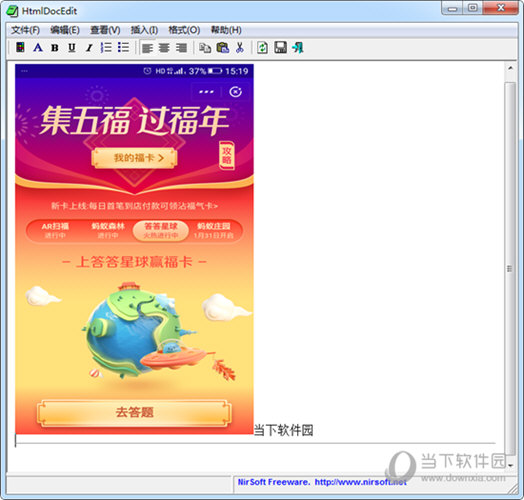Click the refresh document icon
524x500 pixels.
click(262, 48)
